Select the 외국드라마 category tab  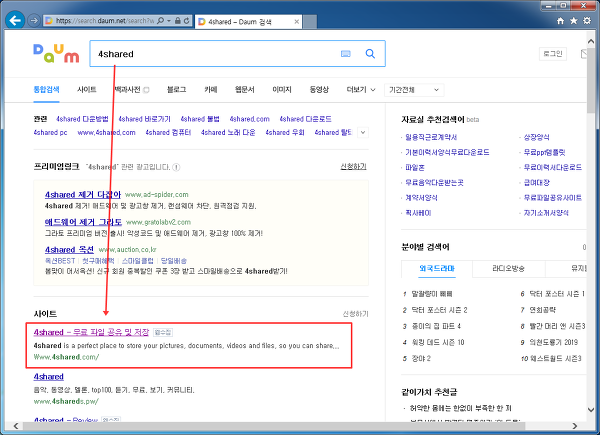[x=437, y=269]
